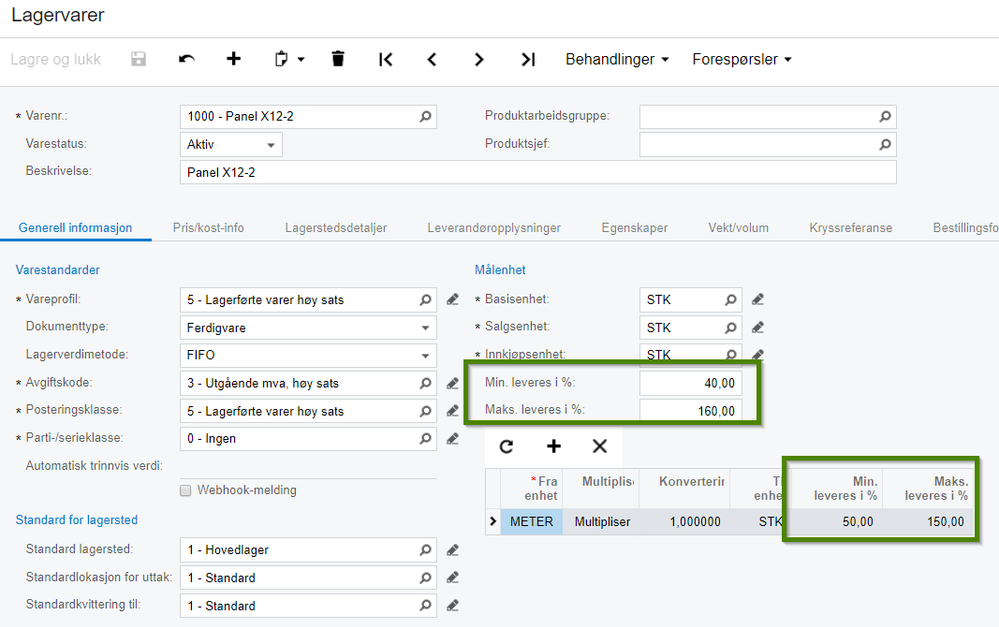999x627 pixels.
Task: Edit Vareprofil with the pencil icon
Action: click(x=453, y=299)
